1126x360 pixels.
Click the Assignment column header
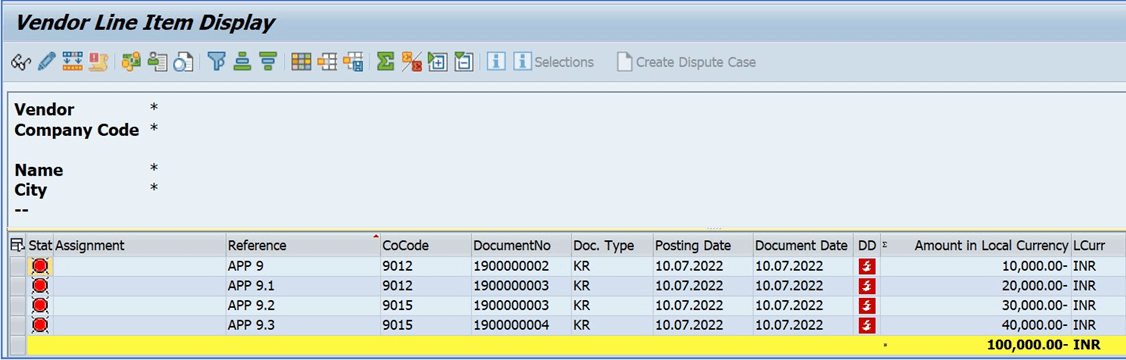click(x=139, y=246)
